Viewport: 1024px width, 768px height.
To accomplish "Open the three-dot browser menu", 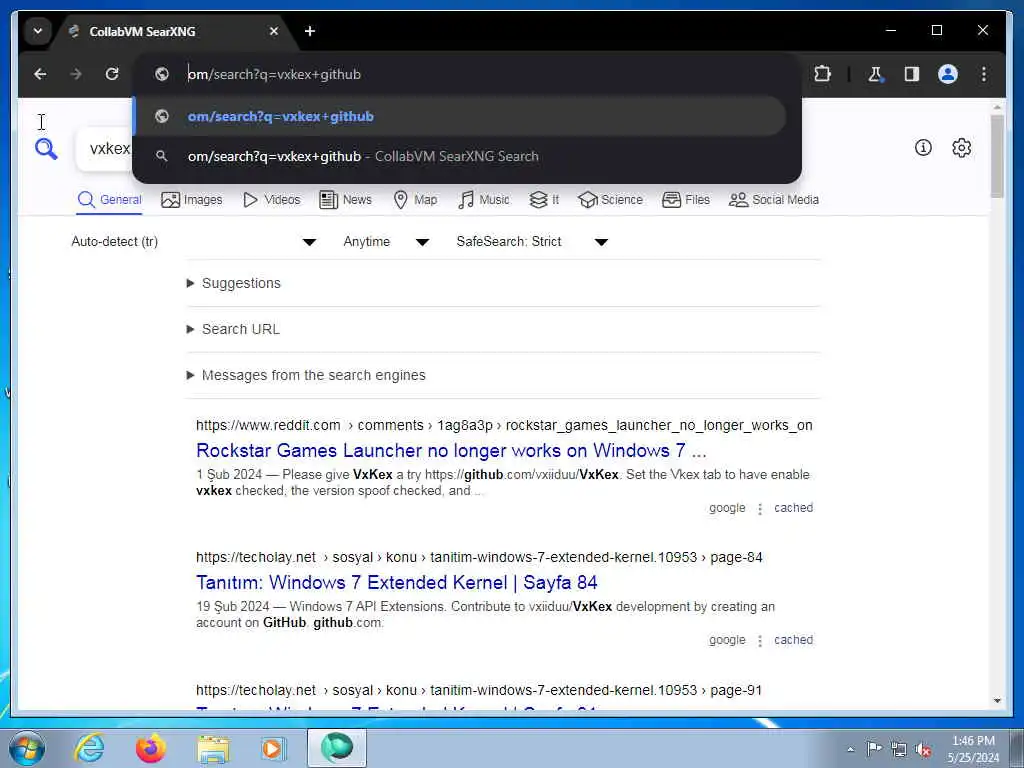I will point(984,74).
